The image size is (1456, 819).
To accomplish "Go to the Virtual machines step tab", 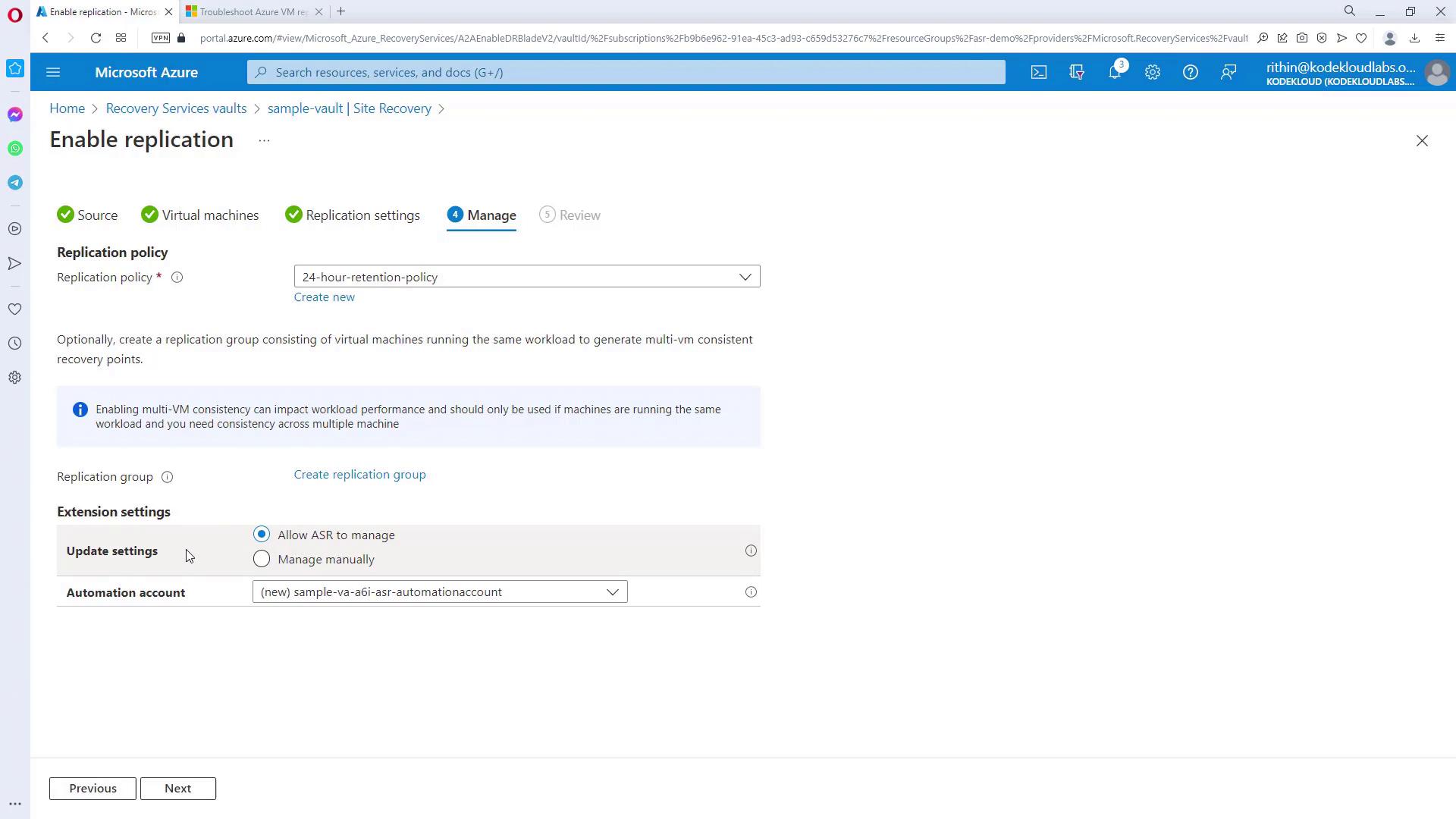I will click(x=209, y=215).
